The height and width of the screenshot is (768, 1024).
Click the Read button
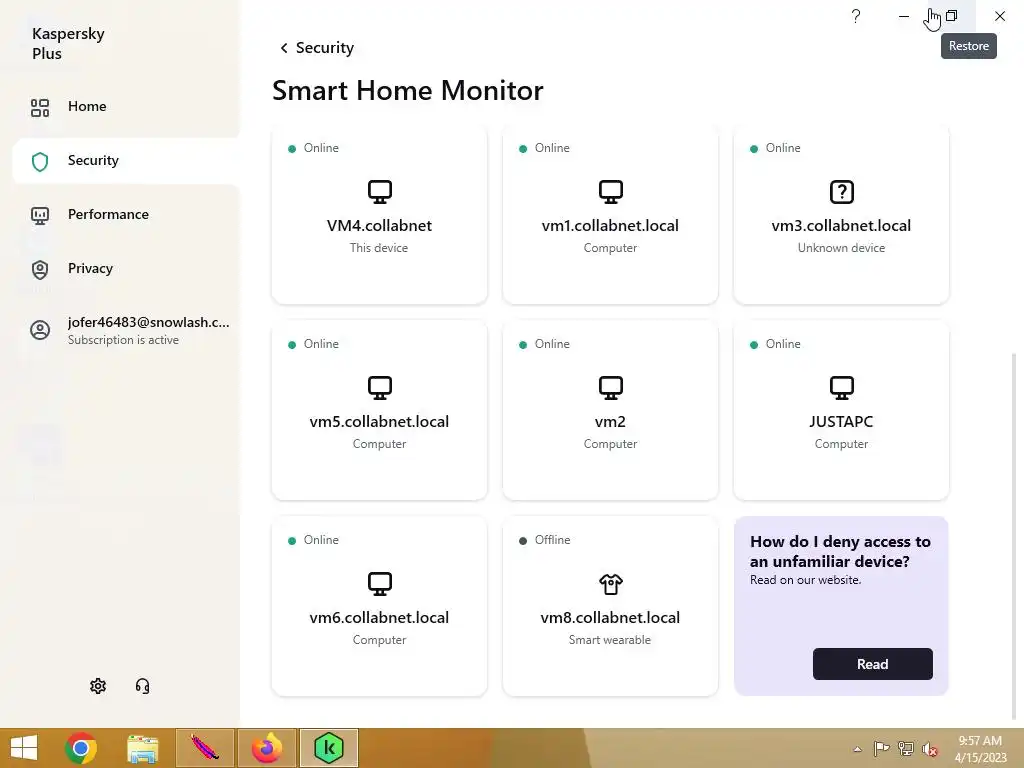[872, 664]
